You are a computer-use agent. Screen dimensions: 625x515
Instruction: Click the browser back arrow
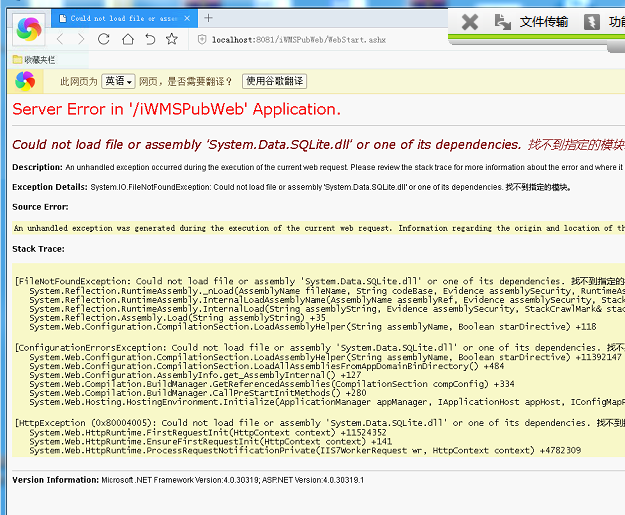pos(59,39)
